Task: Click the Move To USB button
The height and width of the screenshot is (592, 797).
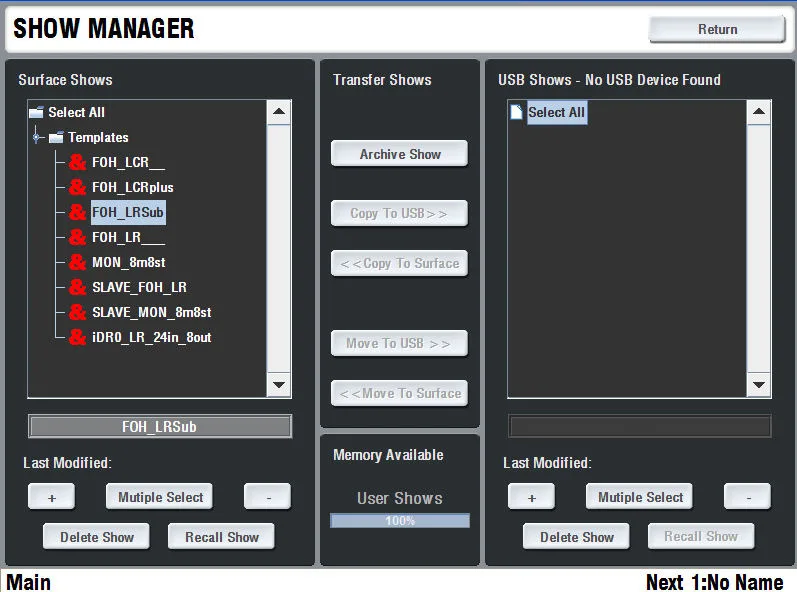Action: coord(400,344)
